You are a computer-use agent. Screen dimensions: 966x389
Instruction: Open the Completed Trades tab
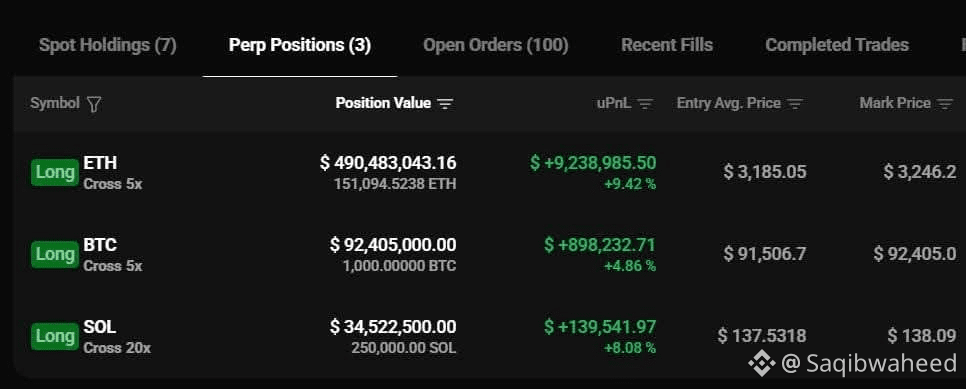837,45
